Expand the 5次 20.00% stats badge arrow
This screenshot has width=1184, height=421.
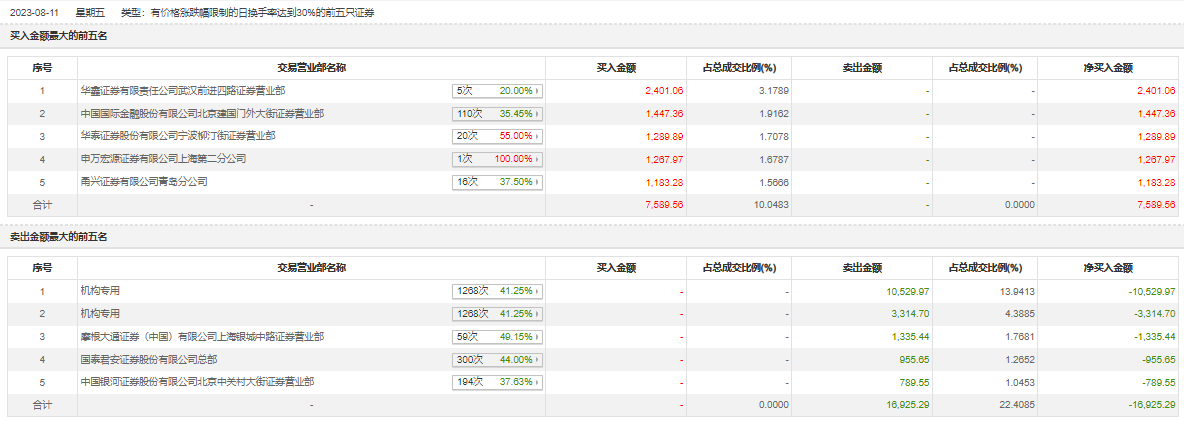point(537,91)
